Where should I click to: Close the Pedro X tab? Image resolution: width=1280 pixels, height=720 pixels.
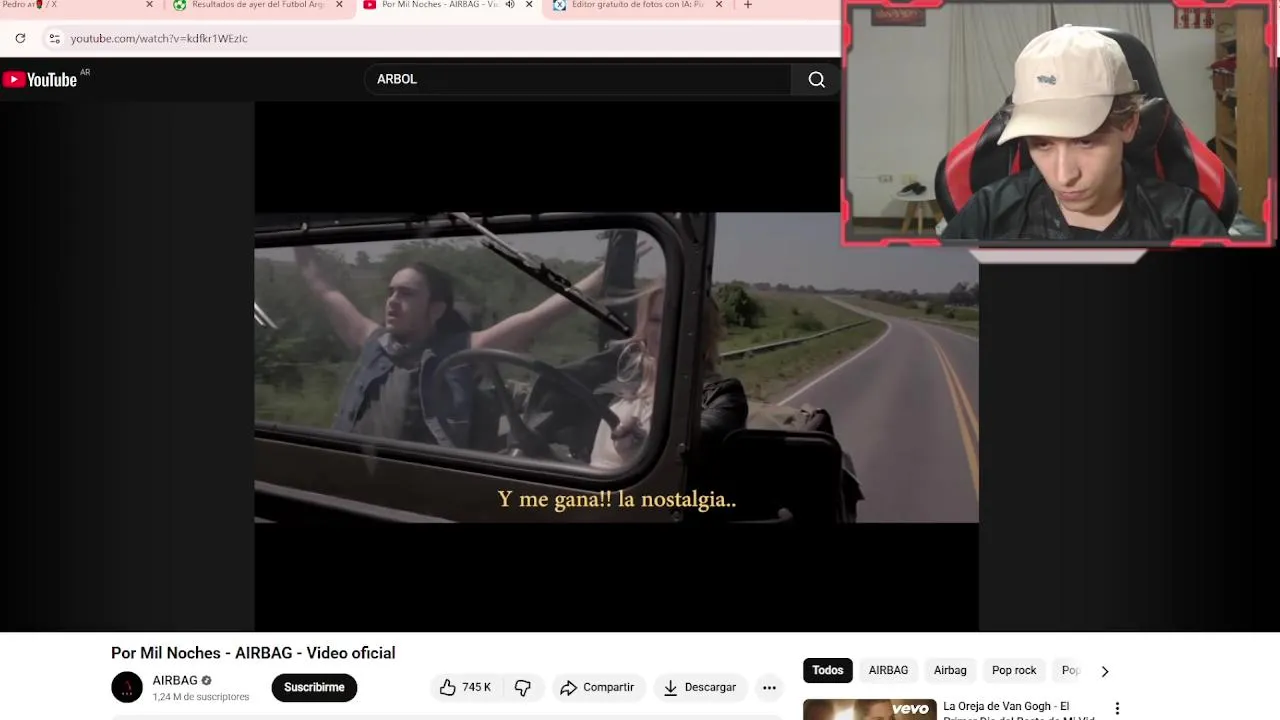[x=150, y=5]
